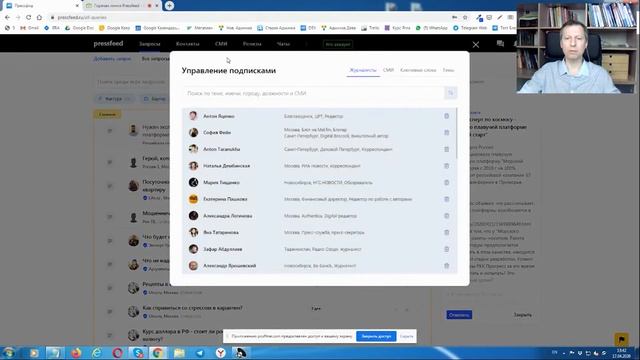Select journalist row Anton Tarasulidu
Screen dimensions: 640x360
[x=320, y=149]
